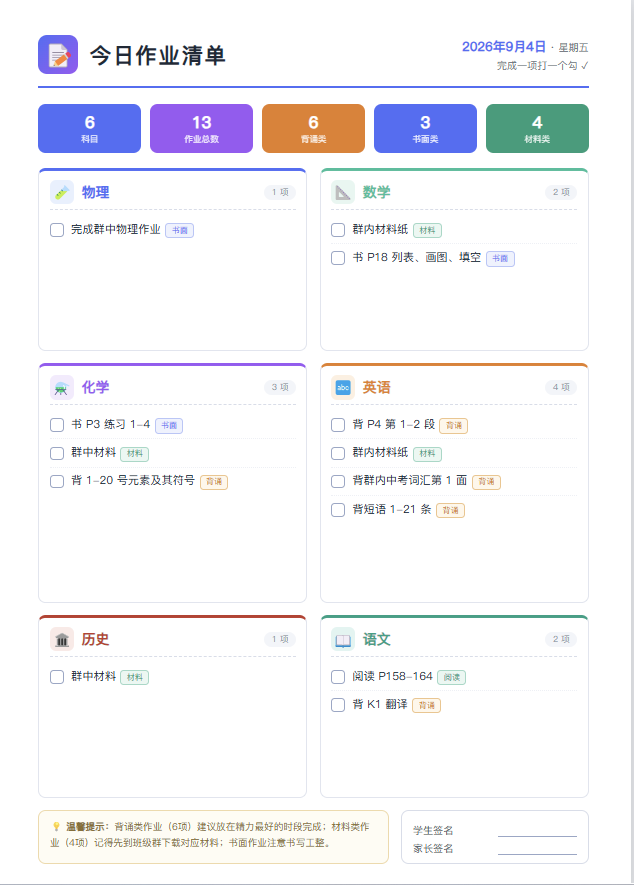Click the 历史 museum building icon

click(x=62, y=639)
